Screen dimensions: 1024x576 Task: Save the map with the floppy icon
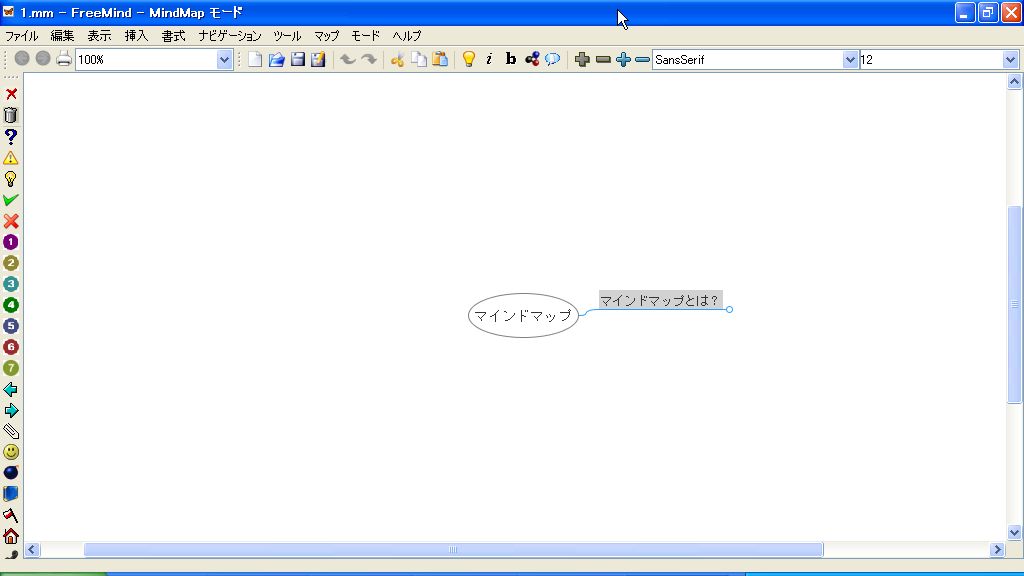[x=298, y=59]
